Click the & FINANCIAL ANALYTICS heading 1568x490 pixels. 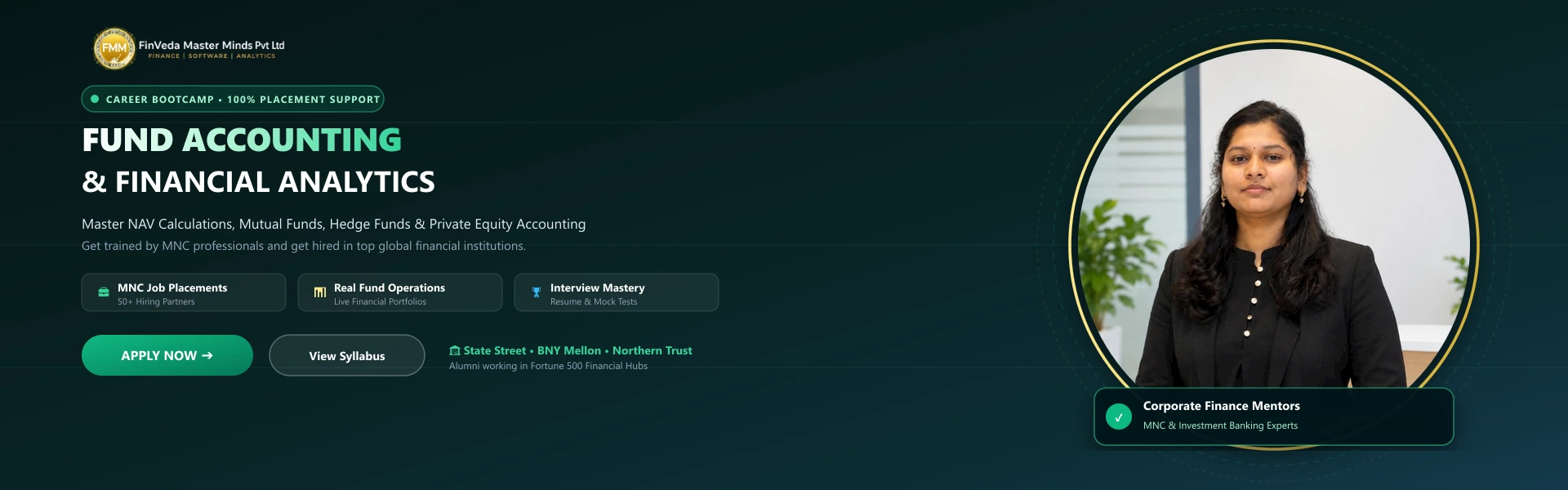(x=258, y=181)
